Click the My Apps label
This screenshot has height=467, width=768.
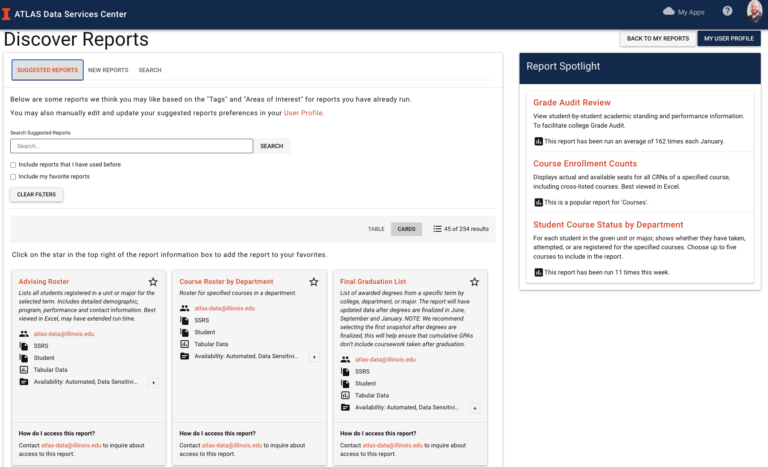click(x=691, y=12)
